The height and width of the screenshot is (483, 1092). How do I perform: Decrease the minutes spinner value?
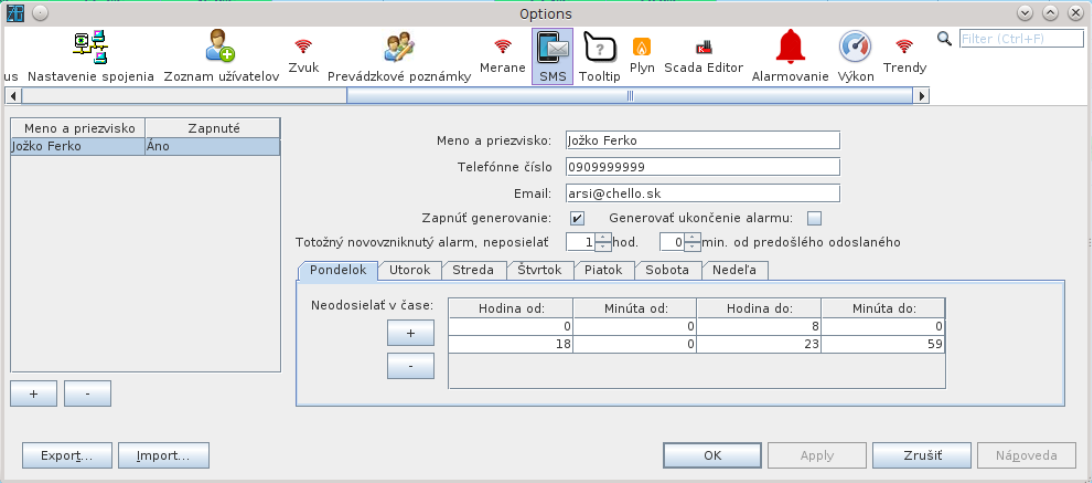[693, 246]
